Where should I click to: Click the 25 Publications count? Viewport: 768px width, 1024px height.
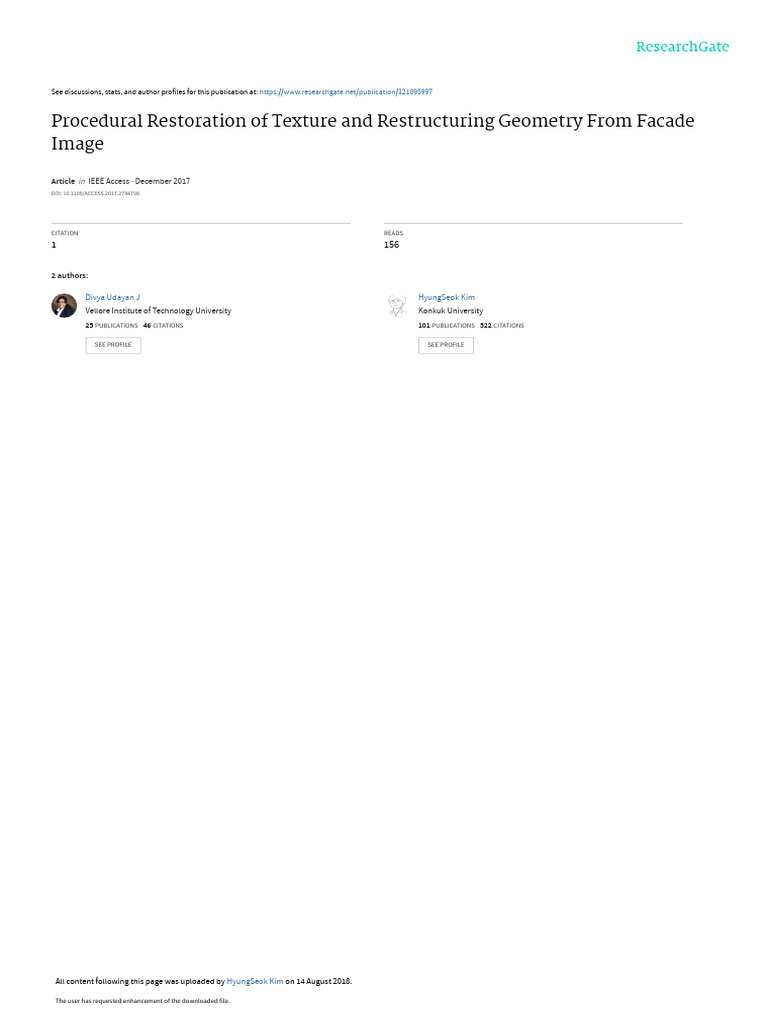point(112,325)
